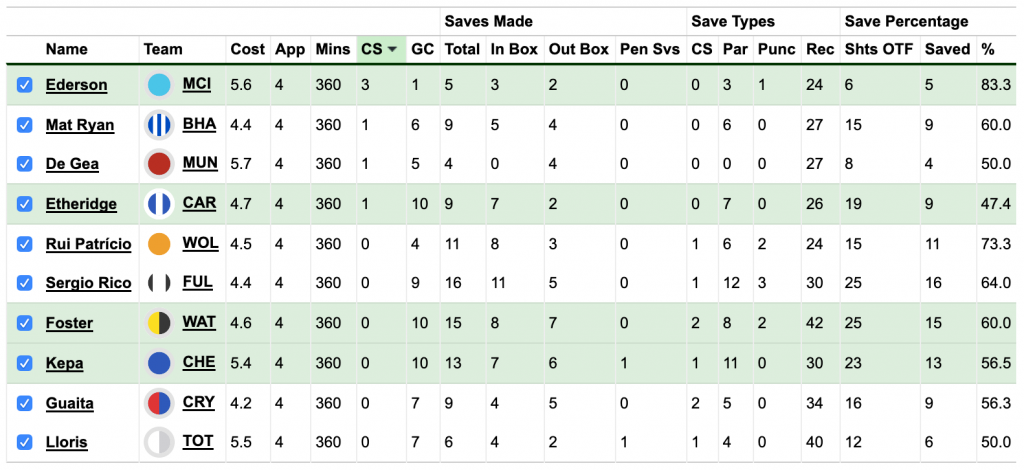This screenshot has height=470, width=1024.
Task: Uncheck the checkbox next to Kepa
Action: point(25,364)
